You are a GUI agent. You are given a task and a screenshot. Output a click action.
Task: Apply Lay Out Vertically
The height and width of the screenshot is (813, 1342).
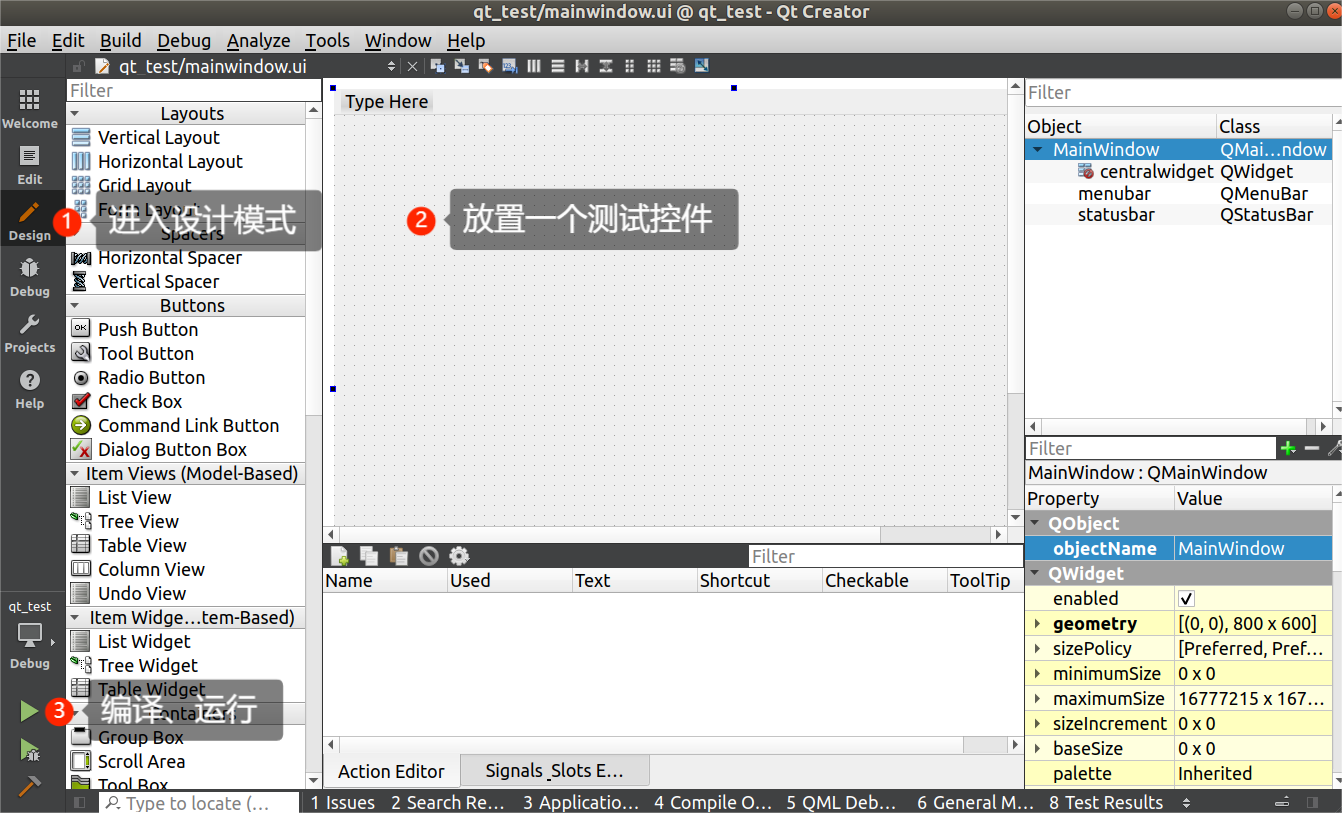557,66
